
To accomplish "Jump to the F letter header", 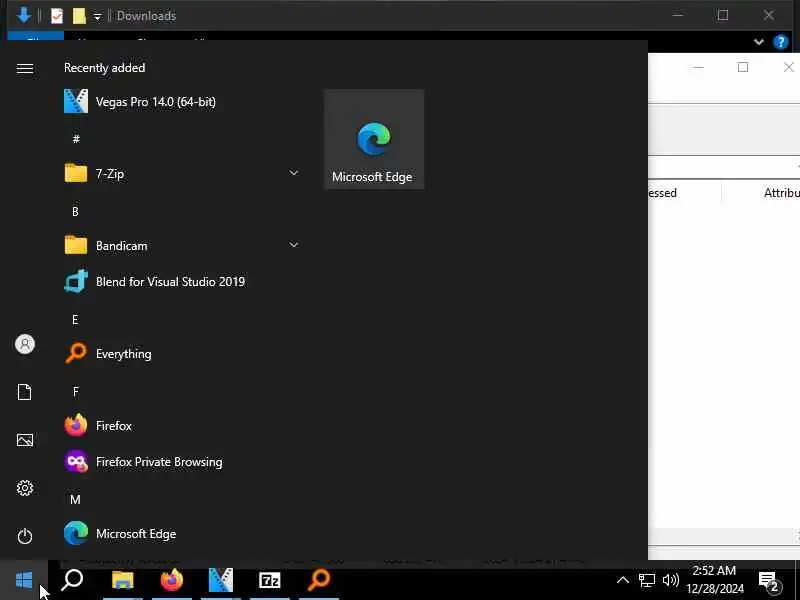I will [x=76, y=392].
